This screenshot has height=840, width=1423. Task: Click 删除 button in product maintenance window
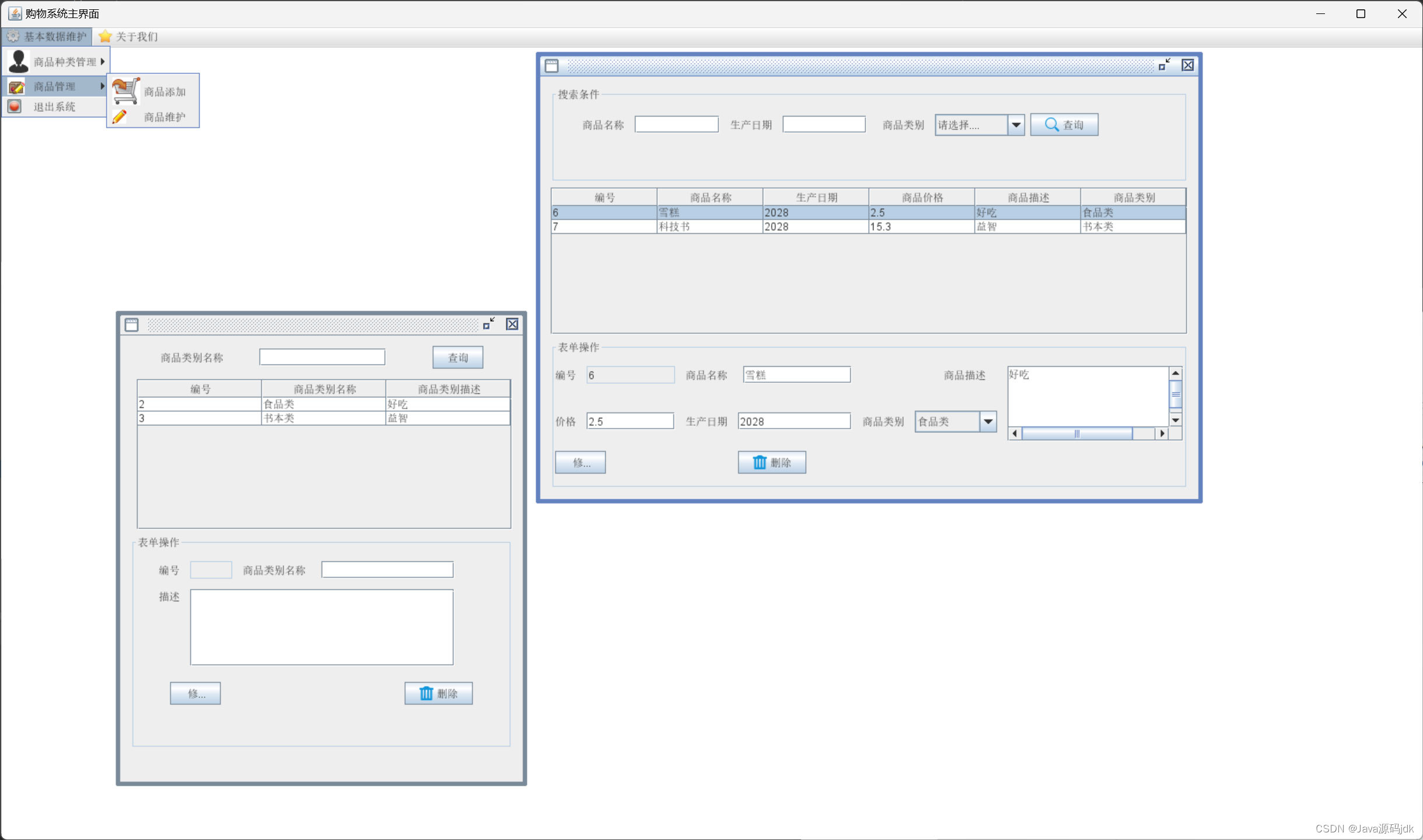click(772, 462)
